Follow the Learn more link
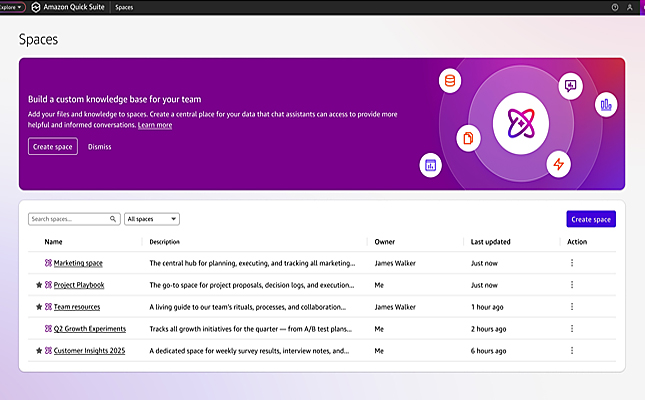 (155, 125)
